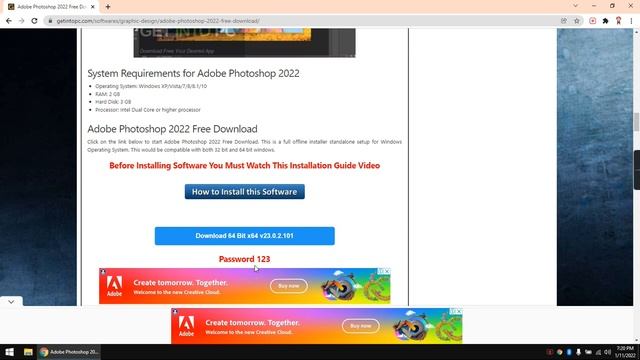Click the browser forward arrow
This screenshot has width=640, height=360.
tap(22, 21)
